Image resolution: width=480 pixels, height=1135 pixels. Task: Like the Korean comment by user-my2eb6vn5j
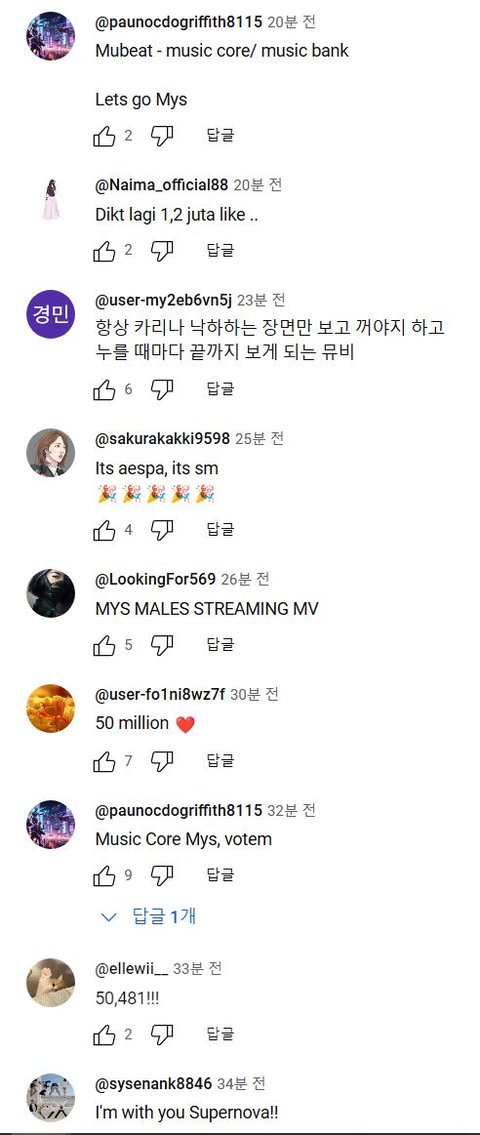[105, 390]
